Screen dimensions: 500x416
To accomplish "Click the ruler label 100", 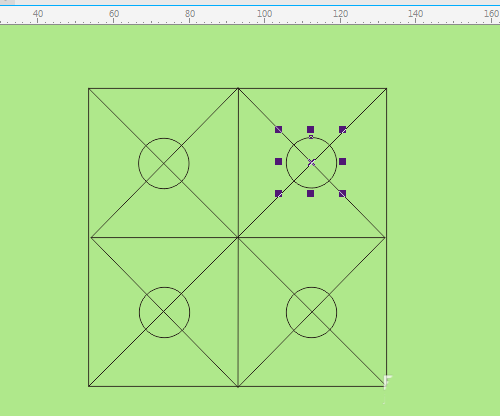I will [x=265, y=14].
